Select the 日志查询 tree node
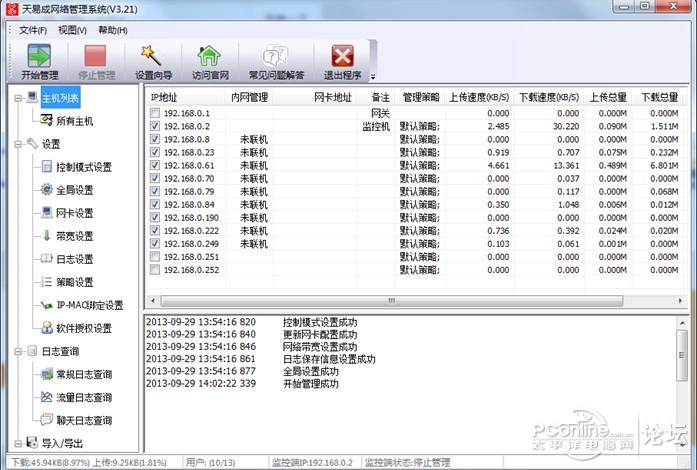 [60, 352]
